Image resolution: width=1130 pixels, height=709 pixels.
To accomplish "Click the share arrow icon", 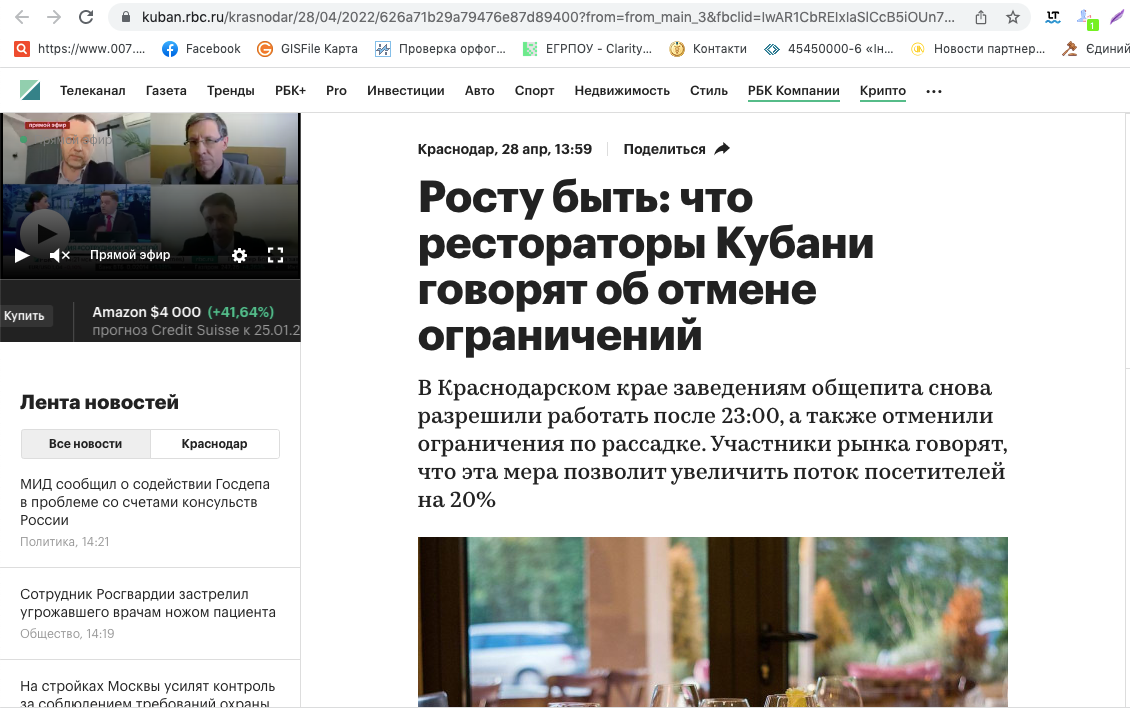I will click(722, 149).
